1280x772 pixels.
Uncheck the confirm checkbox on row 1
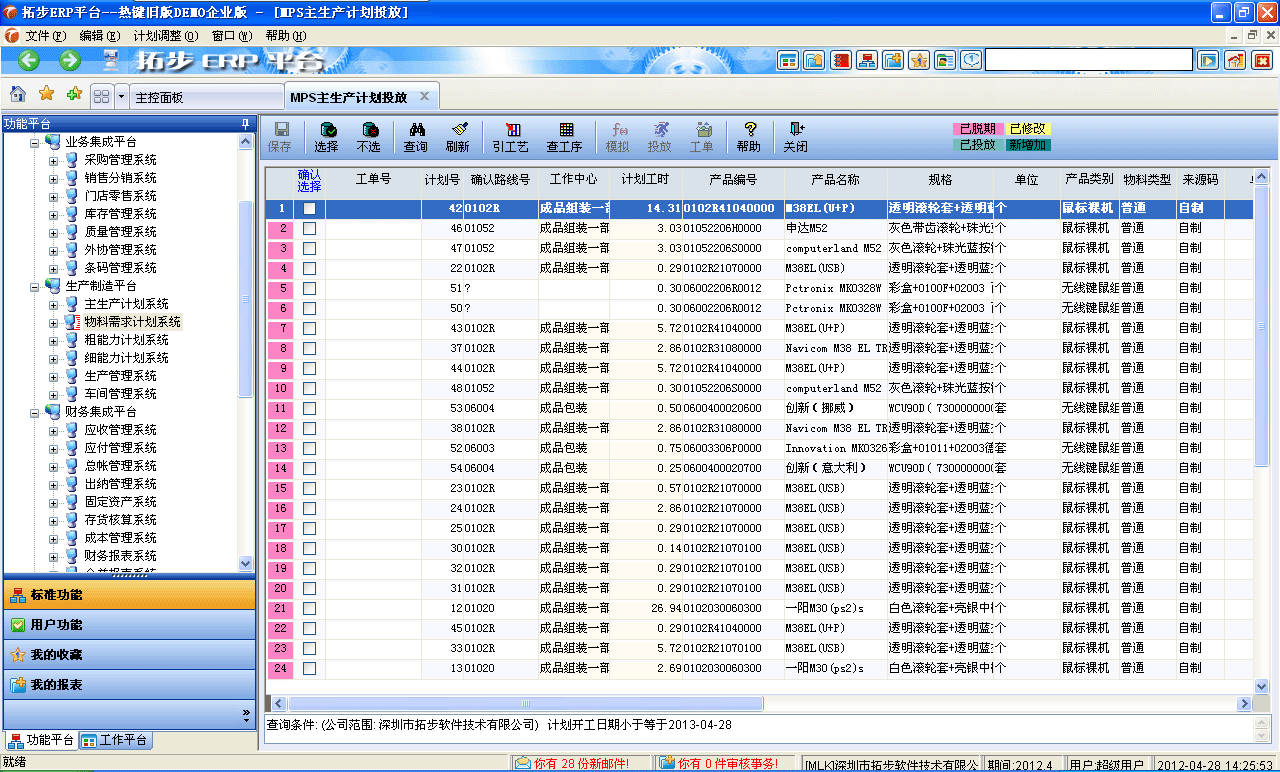[x=310, y=208]
